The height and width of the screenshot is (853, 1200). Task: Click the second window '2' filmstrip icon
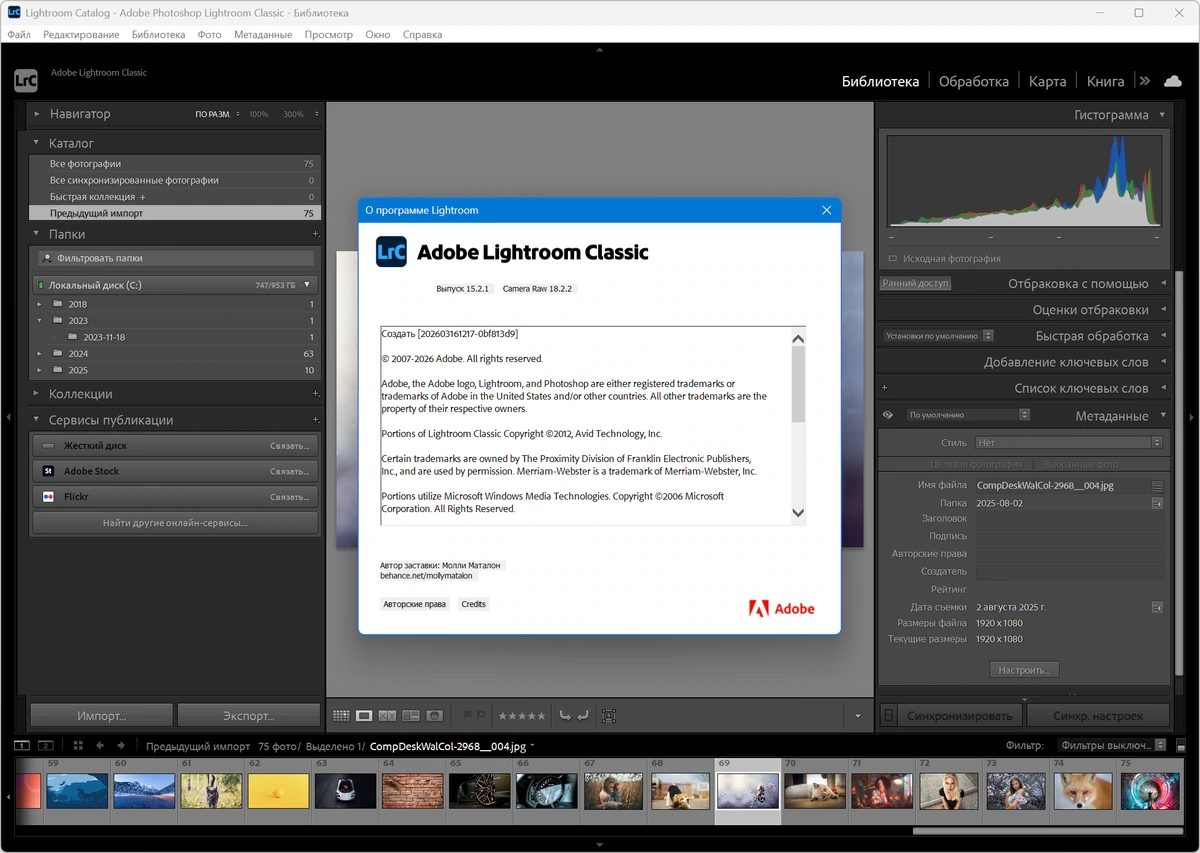tap(45, 745)
